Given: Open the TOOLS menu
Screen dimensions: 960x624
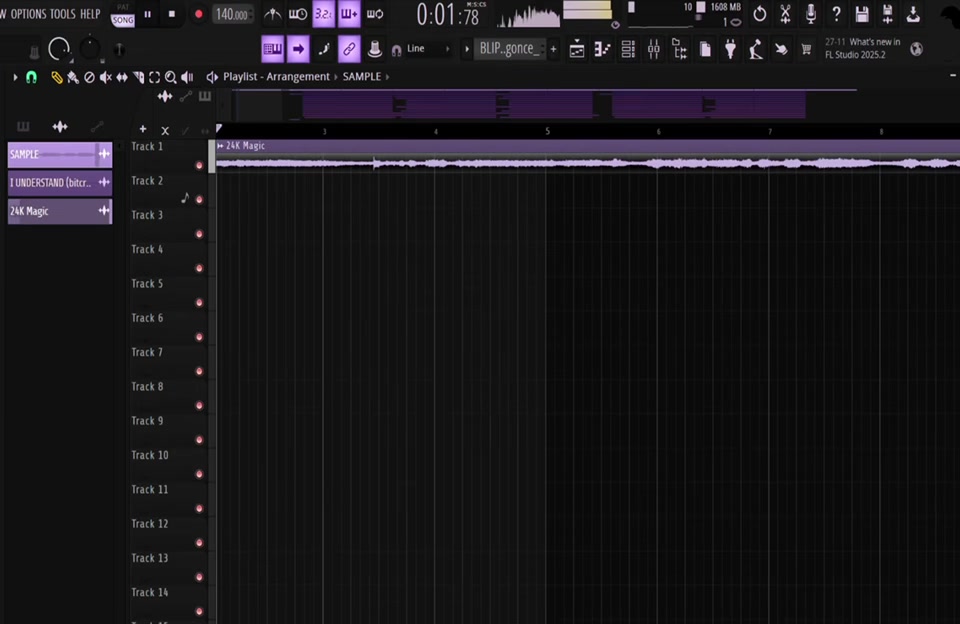Looking at the screenshot, I should (x=62, y=13).
